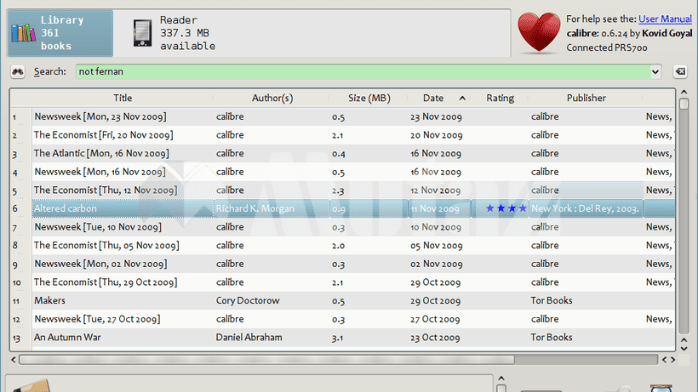Screen dimensions: 698x392
Task: Click into the search field containing 'not fernan'
Action: click(x=363, y=72)
